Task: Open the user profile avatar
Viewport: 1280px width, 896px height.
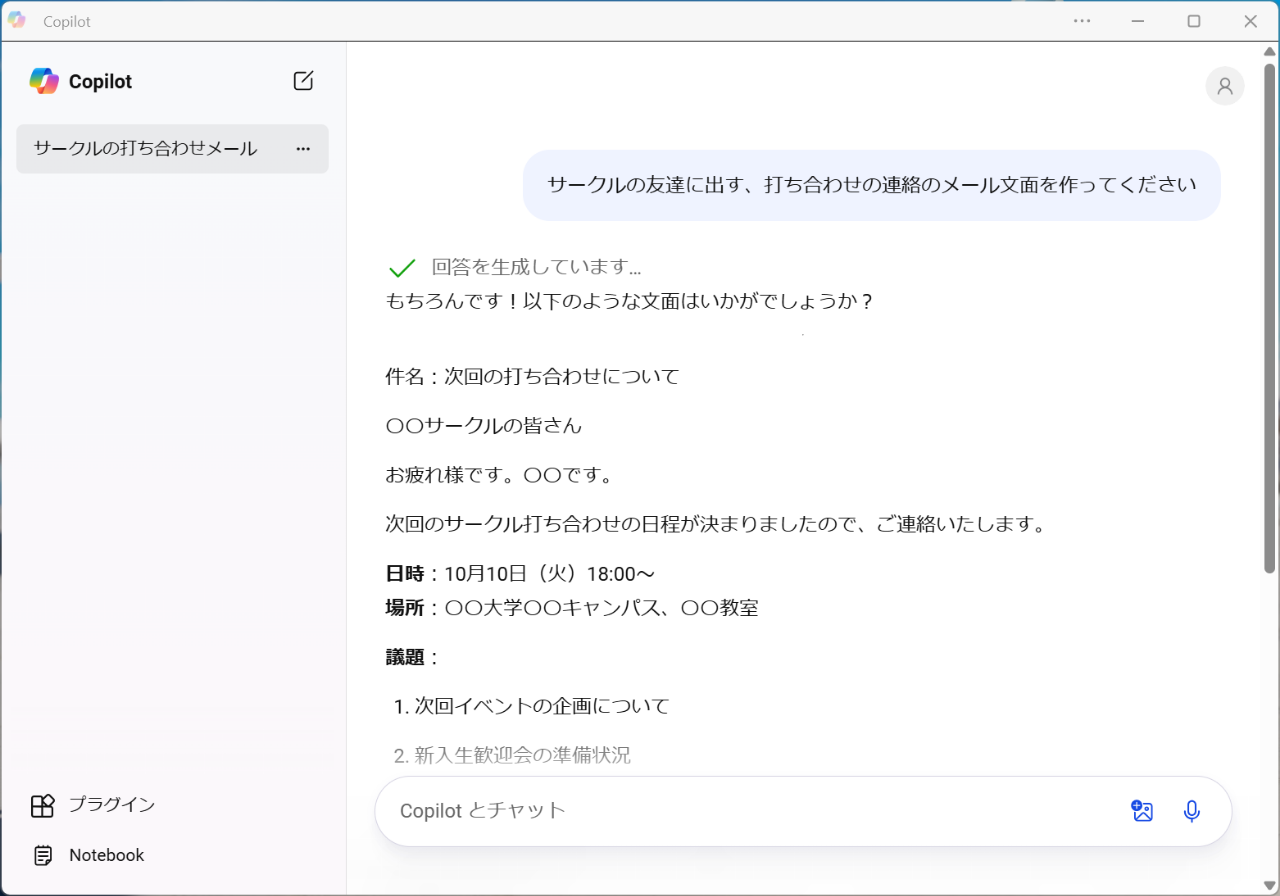Action: 1224,86
